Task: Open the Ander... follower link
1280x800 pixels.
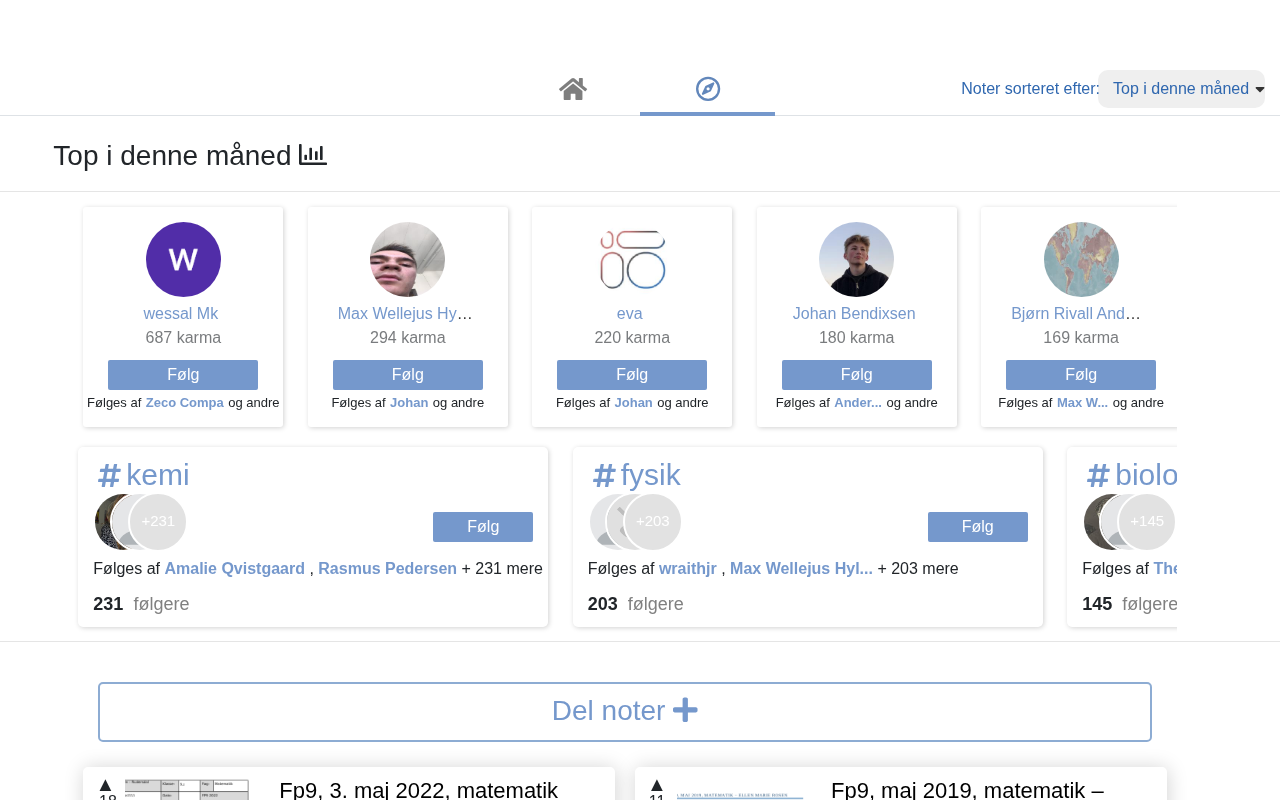Action: (x=858, y=403)
